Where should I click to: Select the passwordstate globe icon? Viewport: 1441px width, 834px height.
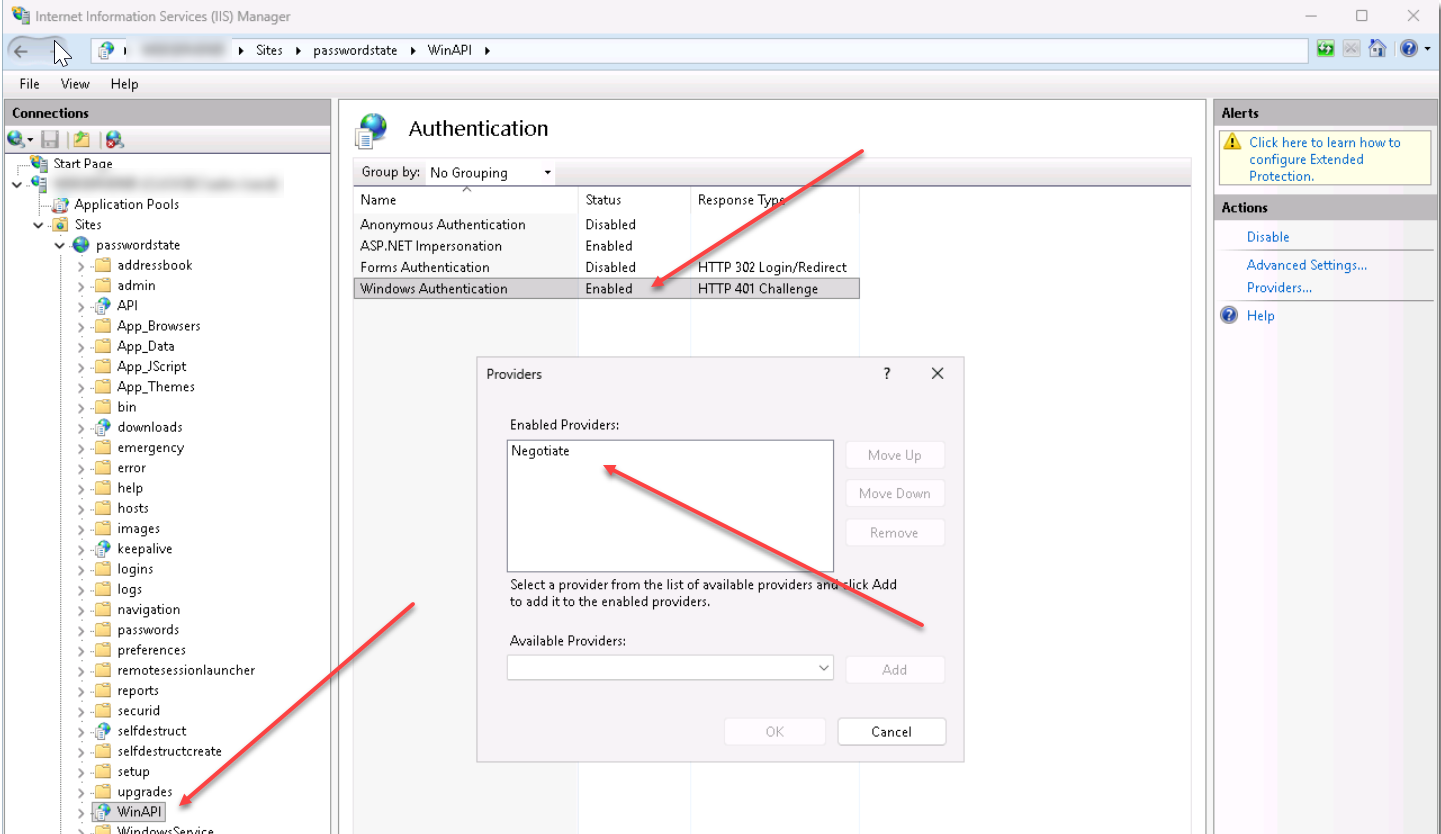pyautogui.click(x=81, y=245)
